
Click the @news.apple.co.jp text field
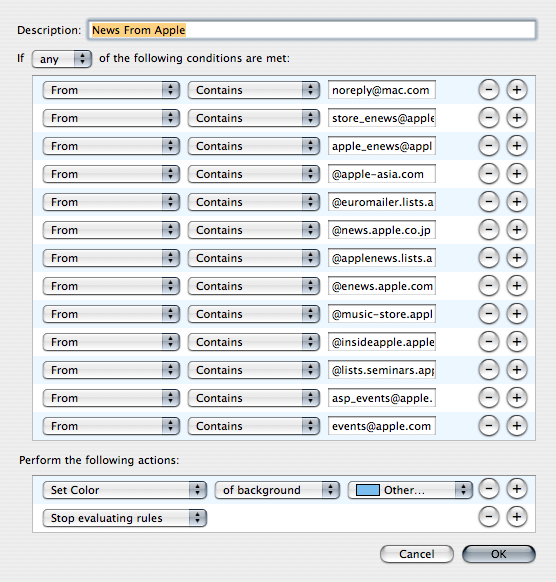click(x=382, y=230)
